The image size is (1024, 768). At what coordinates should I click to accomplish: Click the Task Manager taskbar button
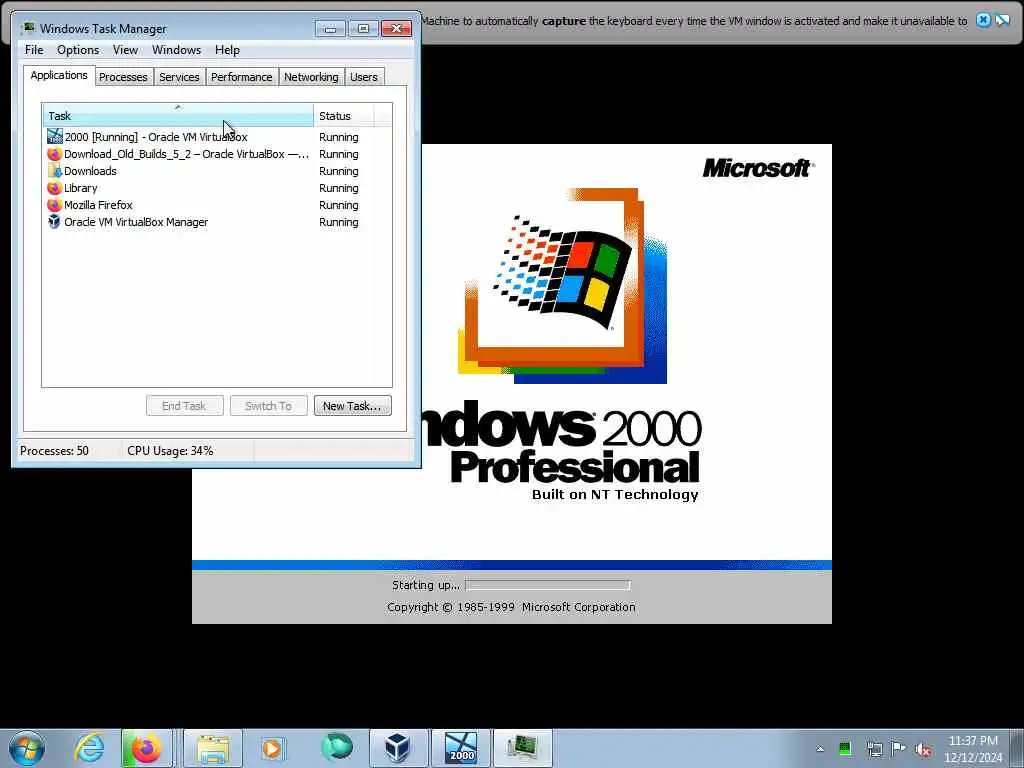[523, 748]
